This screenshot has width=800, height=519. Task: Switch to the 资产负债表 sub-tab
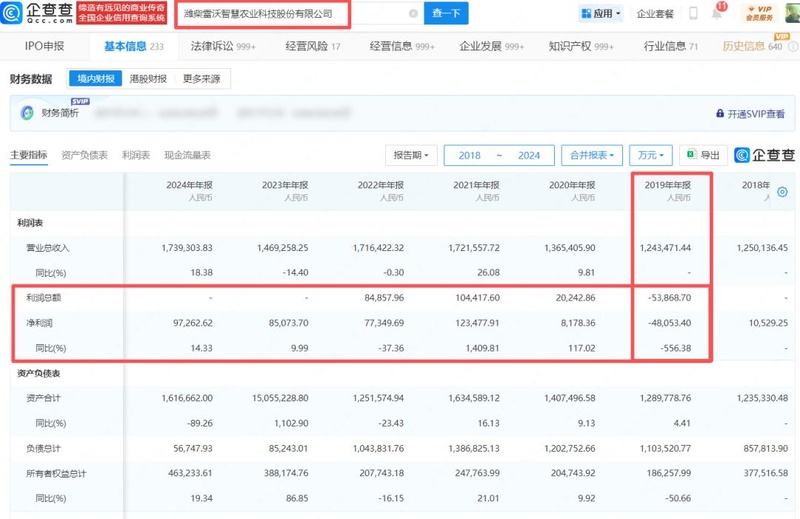pos(84,155)
